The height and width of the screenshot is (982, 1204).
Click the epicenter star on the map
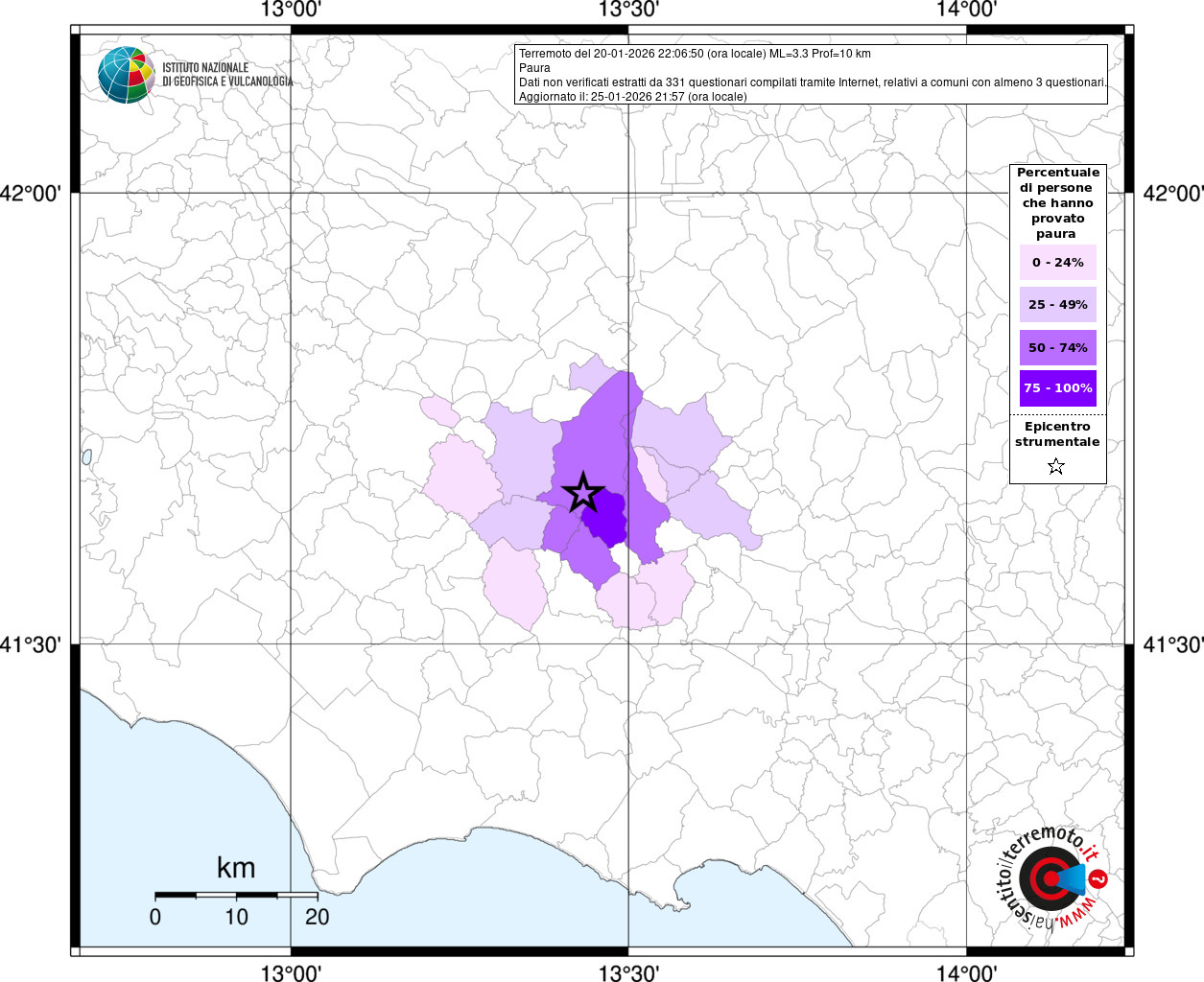point(582,493)
